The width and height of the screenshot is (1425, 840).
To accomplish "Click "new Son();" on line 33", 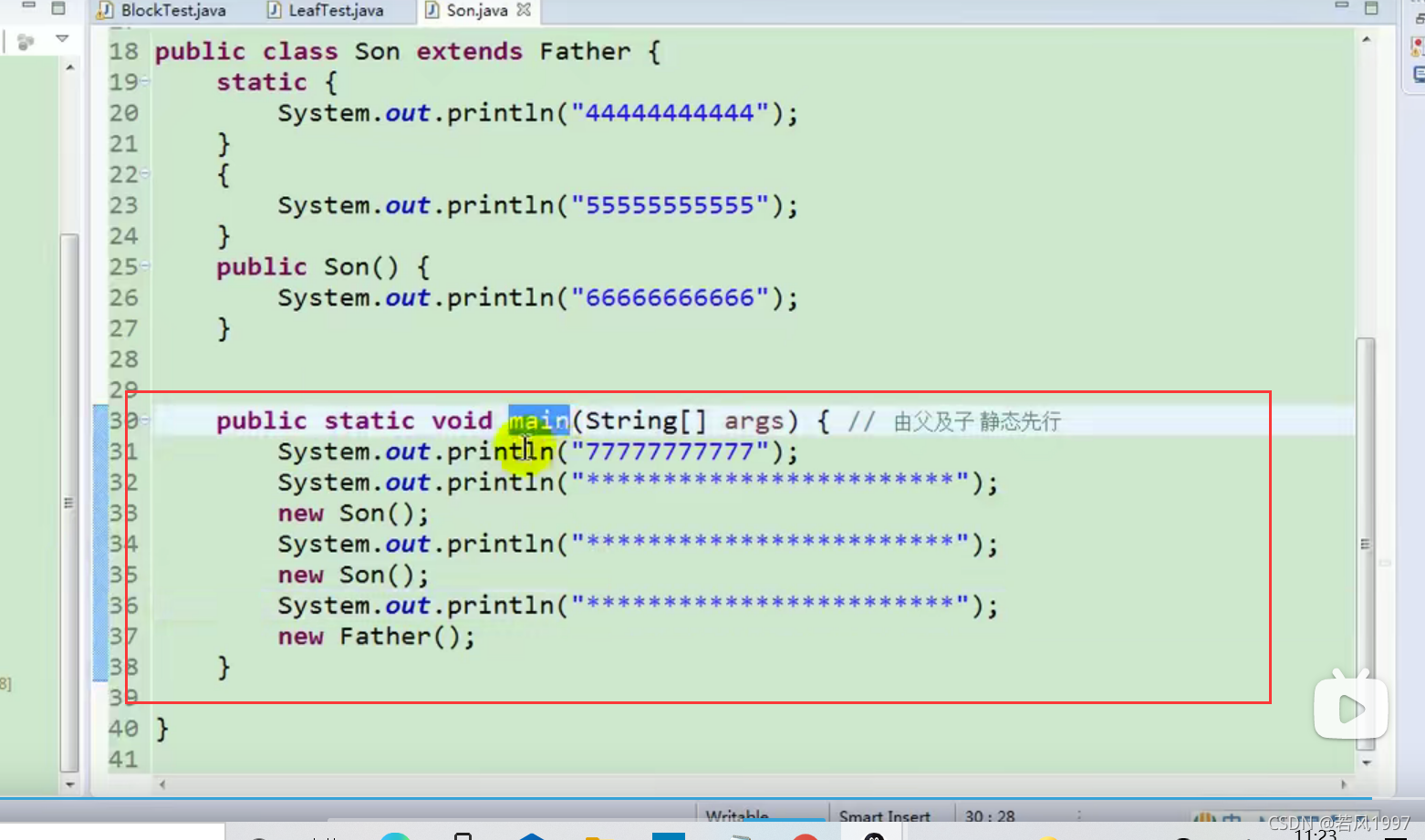I will click(353, 513).
